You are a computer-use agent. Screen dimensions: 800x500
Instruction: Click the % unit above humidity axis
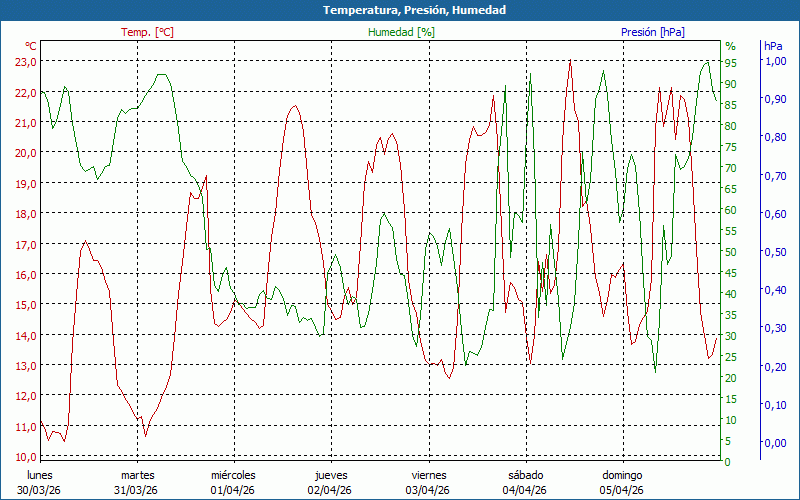click(x=730, y=46)
